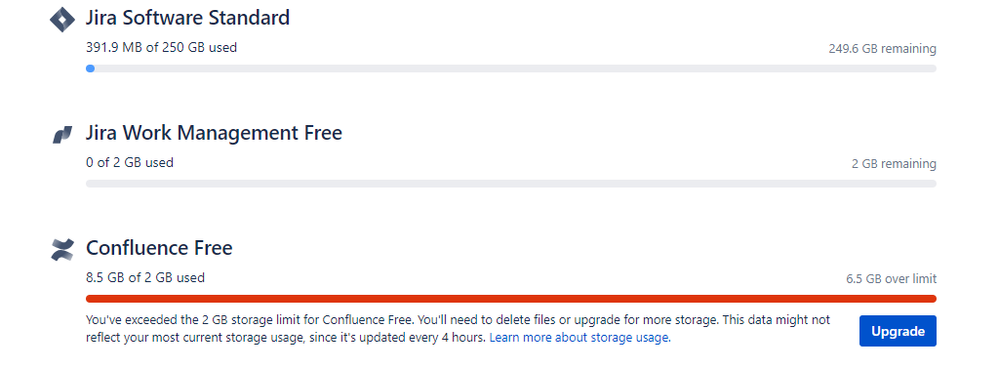Image resolution: width=999 pixels, height=376 pixels.
Task: Click the Jira Work Management progress bar
Action: 511,184
